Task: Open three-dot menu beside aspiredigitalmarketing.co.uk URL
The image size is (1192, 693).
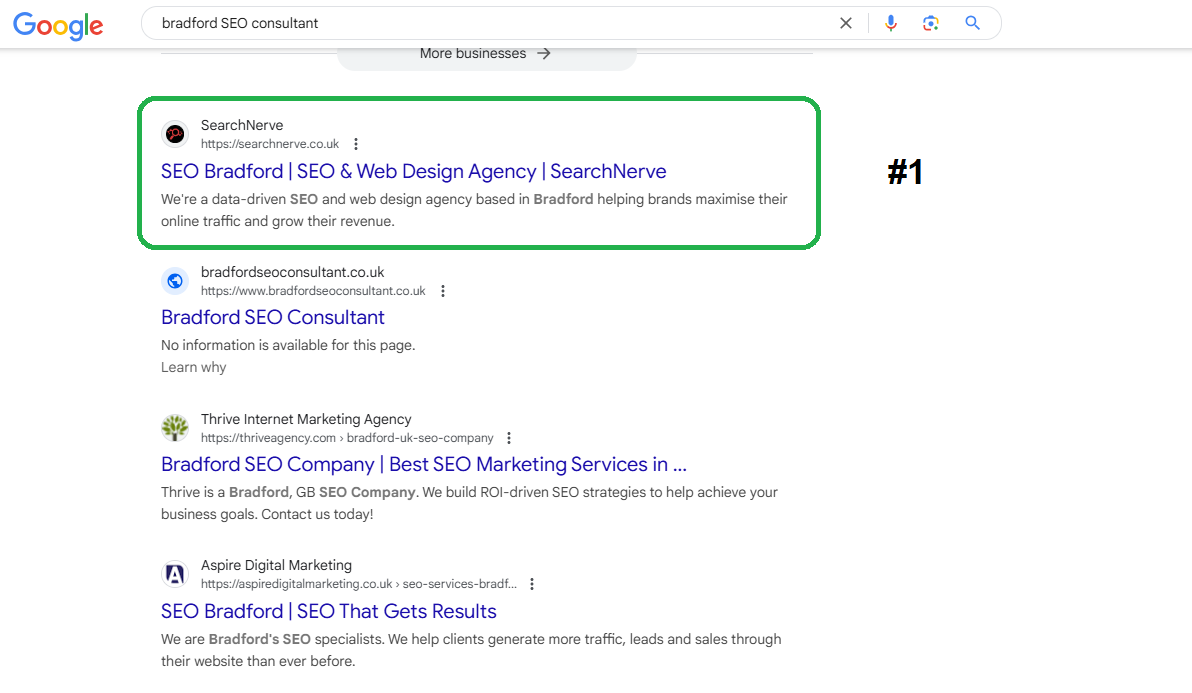Action: [x=531, y=584]
